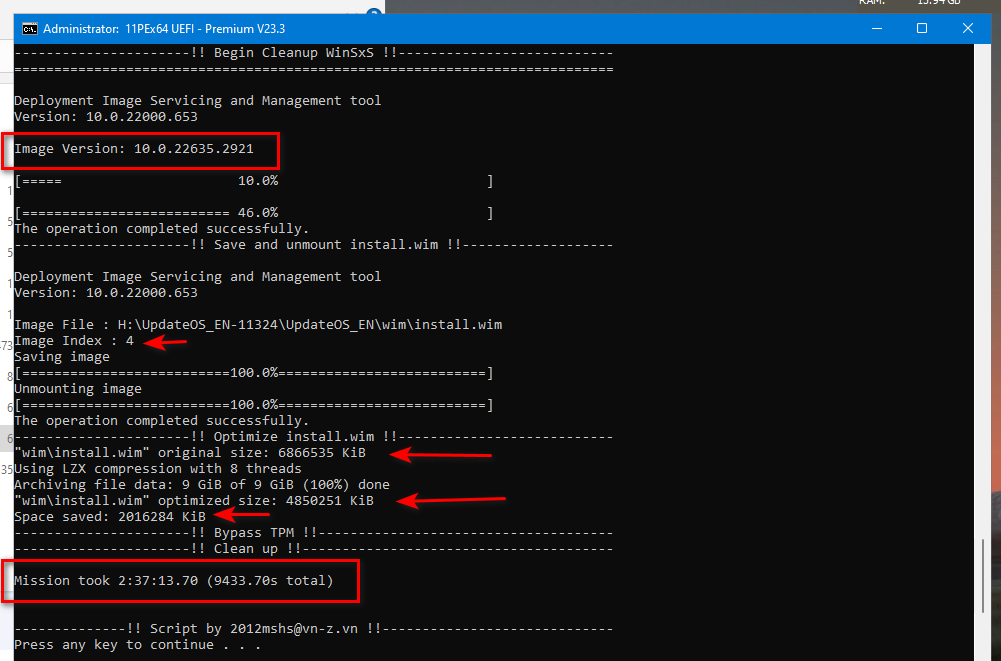Click the 'original size: 6866535 KiB' line
The width and height of the screenshot is (1001, 661).
[190, 453]
